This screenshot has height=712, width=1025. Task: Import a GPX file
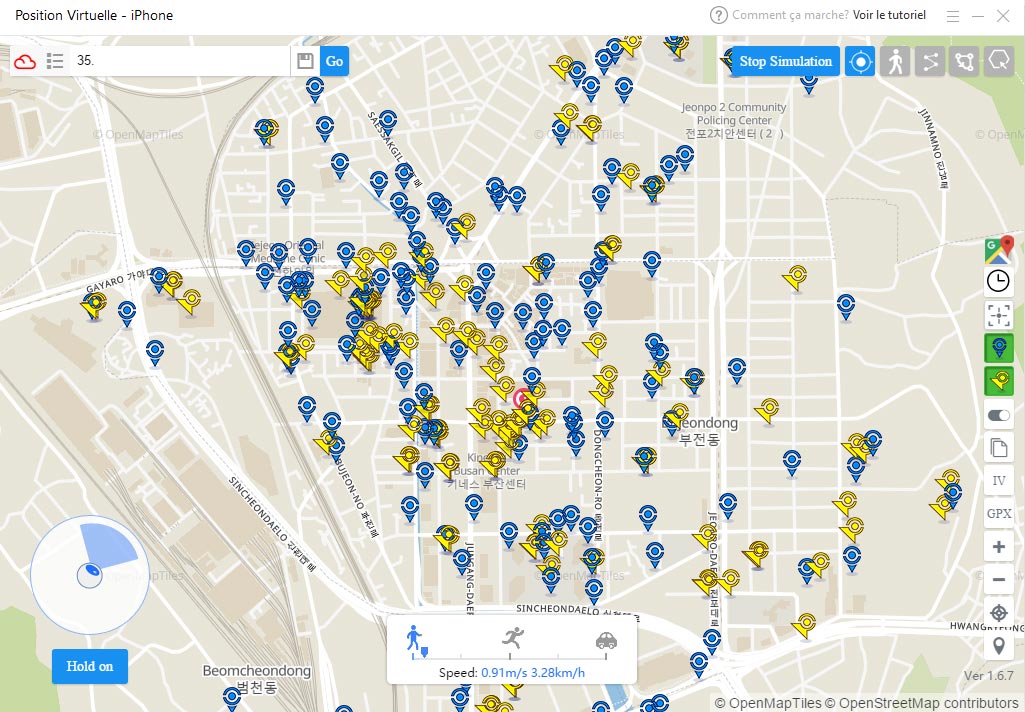pyautogui.click(x=999, y=513)
